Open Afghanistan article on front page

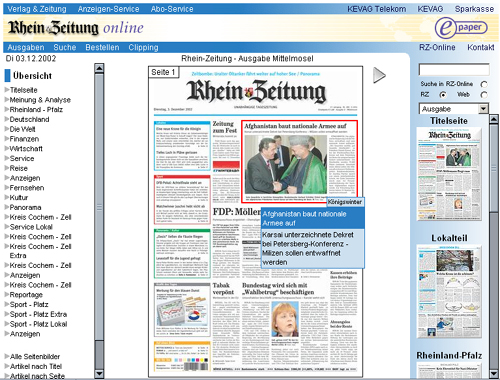(299, 162)
